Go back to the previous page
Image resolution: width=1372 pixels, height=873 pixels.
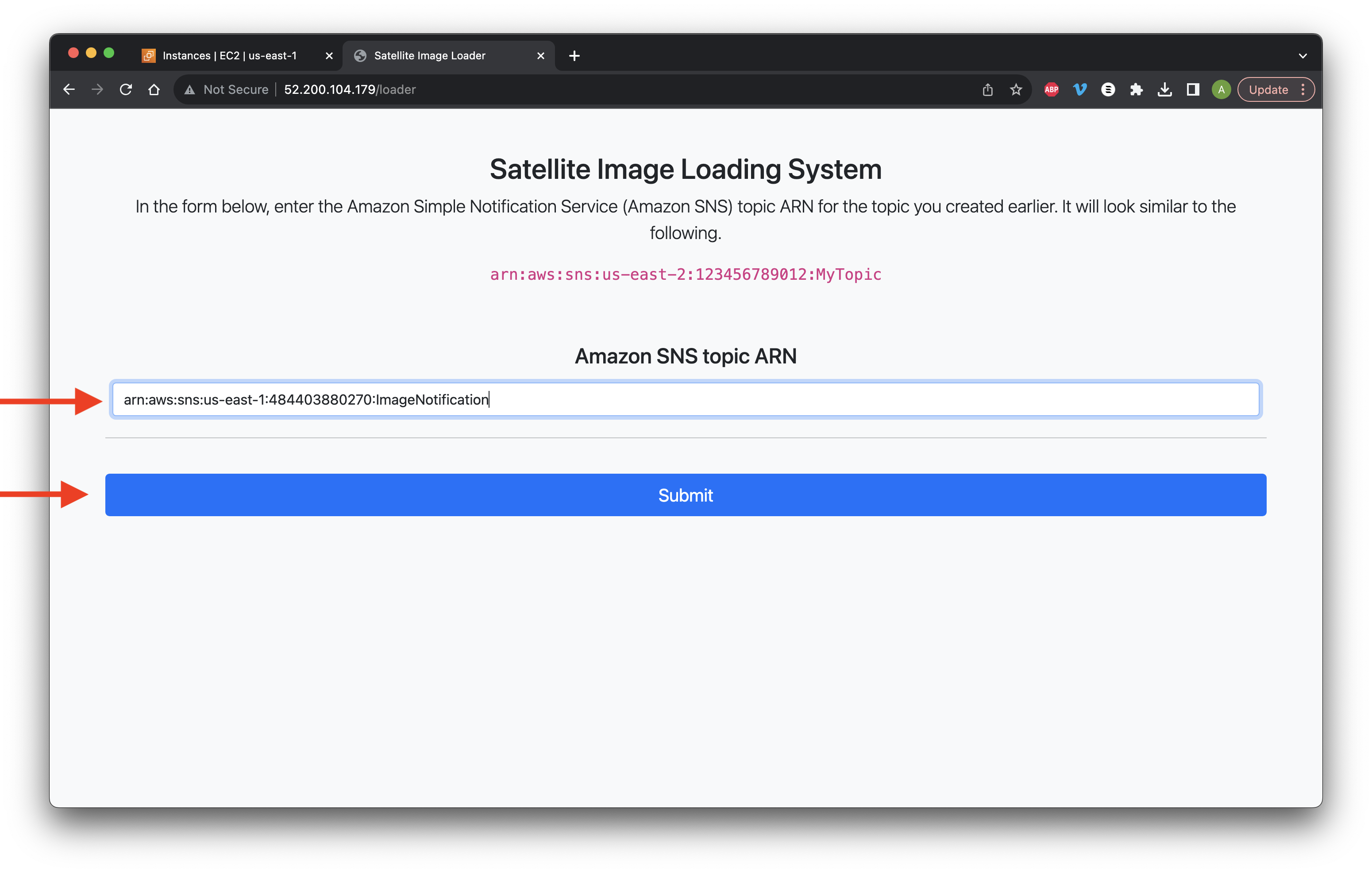69,89
